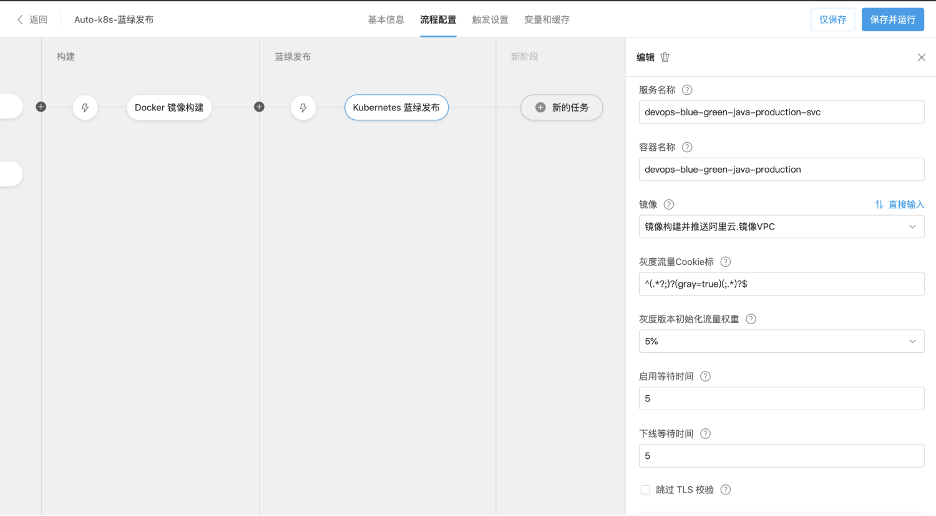Show help for 灰度流量Cookie标

pos(725,262)
